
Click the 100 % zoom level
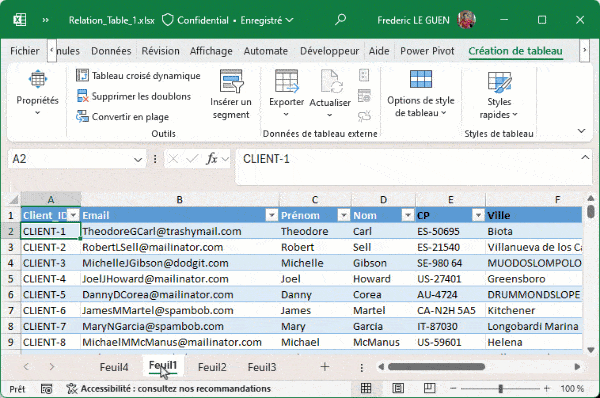572,388
